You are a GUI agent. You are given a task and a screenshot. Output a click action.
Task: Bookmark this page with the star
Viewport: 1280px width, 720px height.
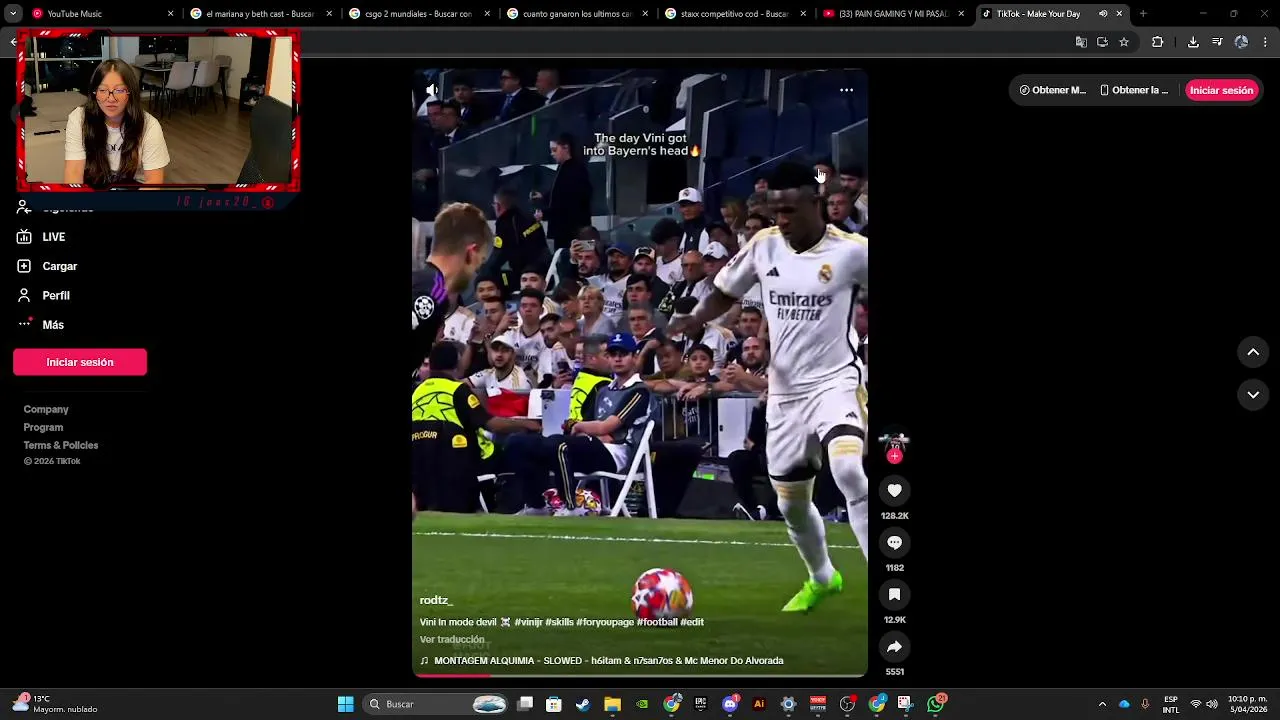coord(1124,42)
